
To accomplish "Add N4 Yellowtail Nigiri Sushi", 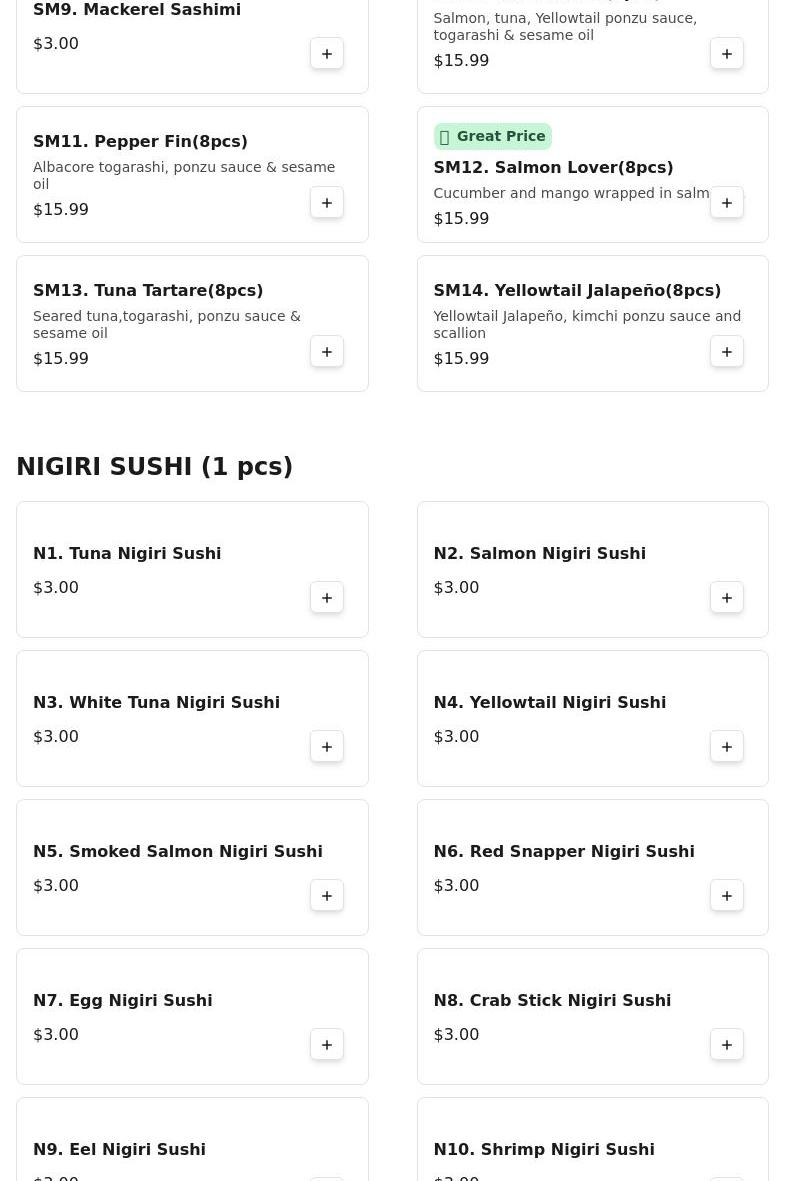I will tap(727, 747).
